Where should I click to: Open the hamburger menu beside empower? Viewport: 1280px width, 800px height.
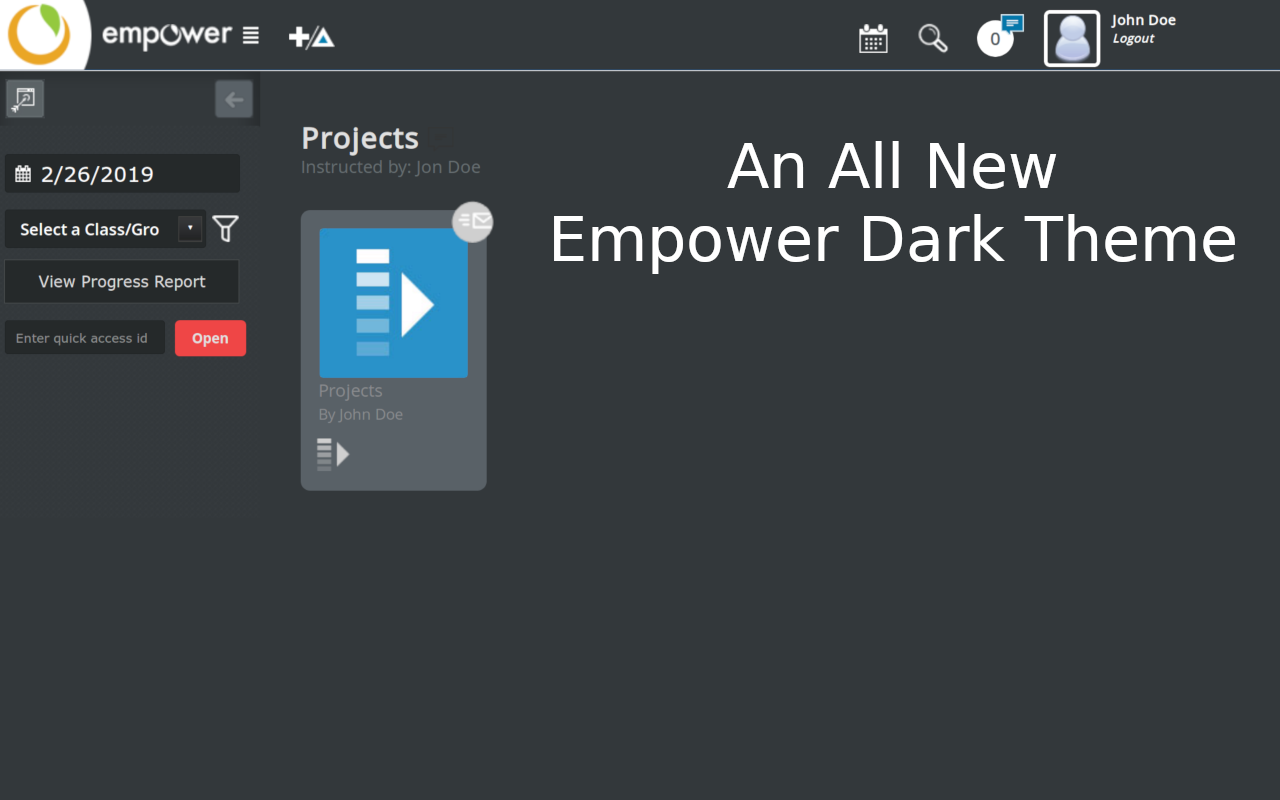pos(249,34)
